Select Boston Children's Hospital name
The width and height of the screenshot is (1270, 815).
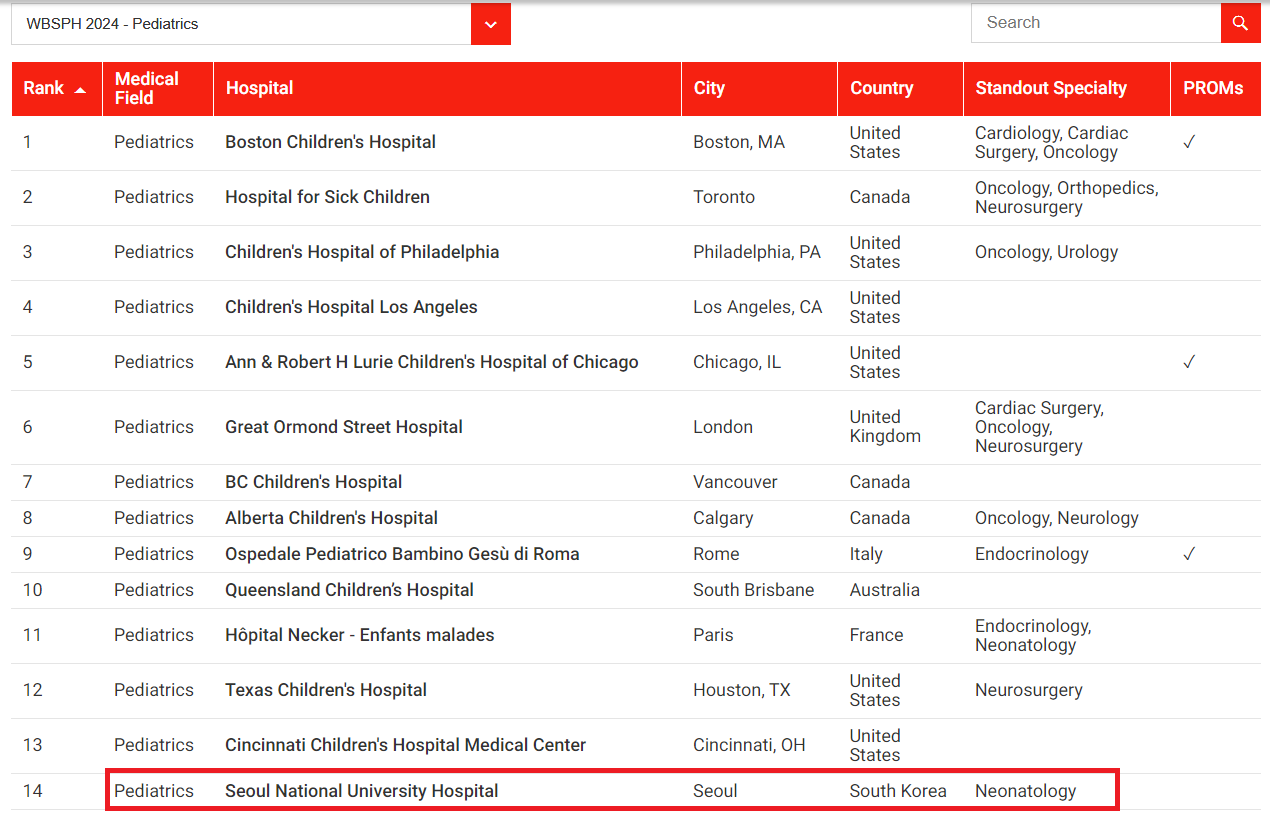pos(330,142)
